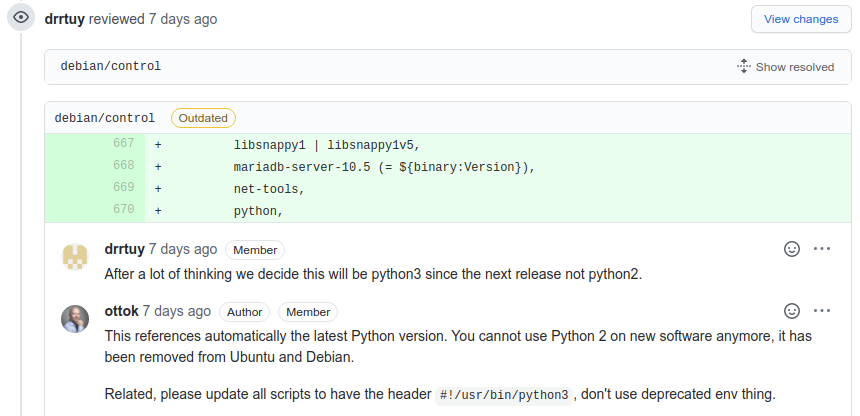The width and height of the screenshot is (860, 416).
Task: Open three-dot menu on drrtuy's comment
Action: point(822,249)
